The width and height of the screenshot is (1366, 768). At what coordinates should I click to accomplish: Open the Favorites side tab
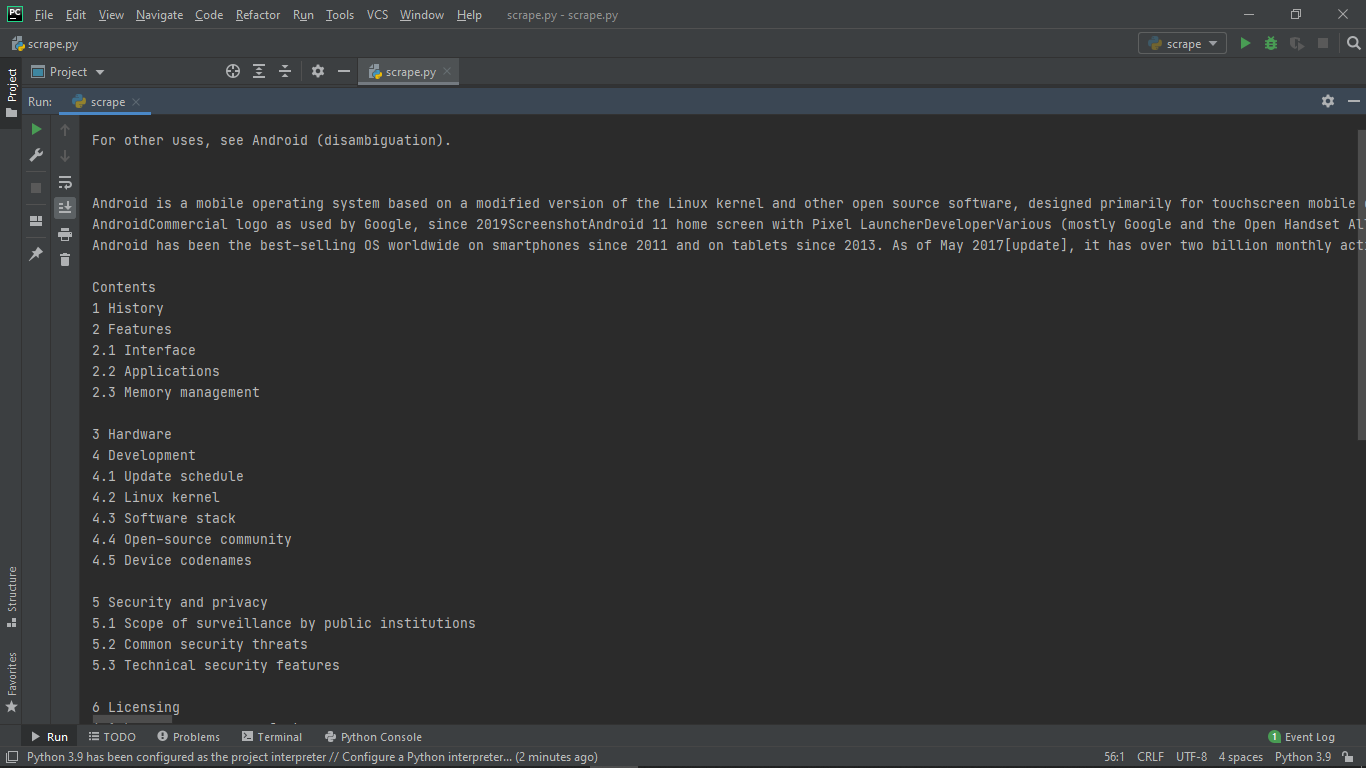point(11,682)
